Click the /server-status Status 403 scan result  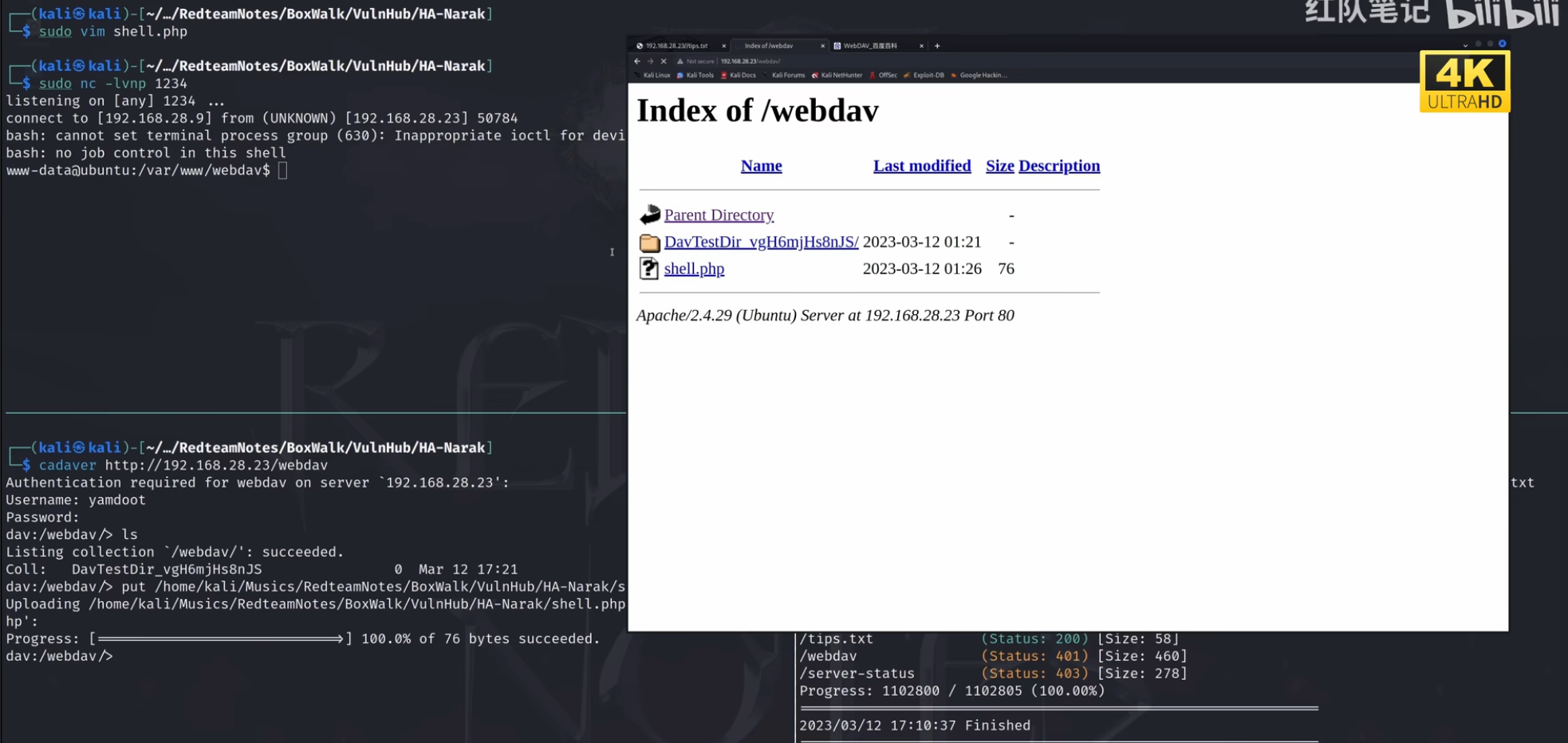pos(994,674)
